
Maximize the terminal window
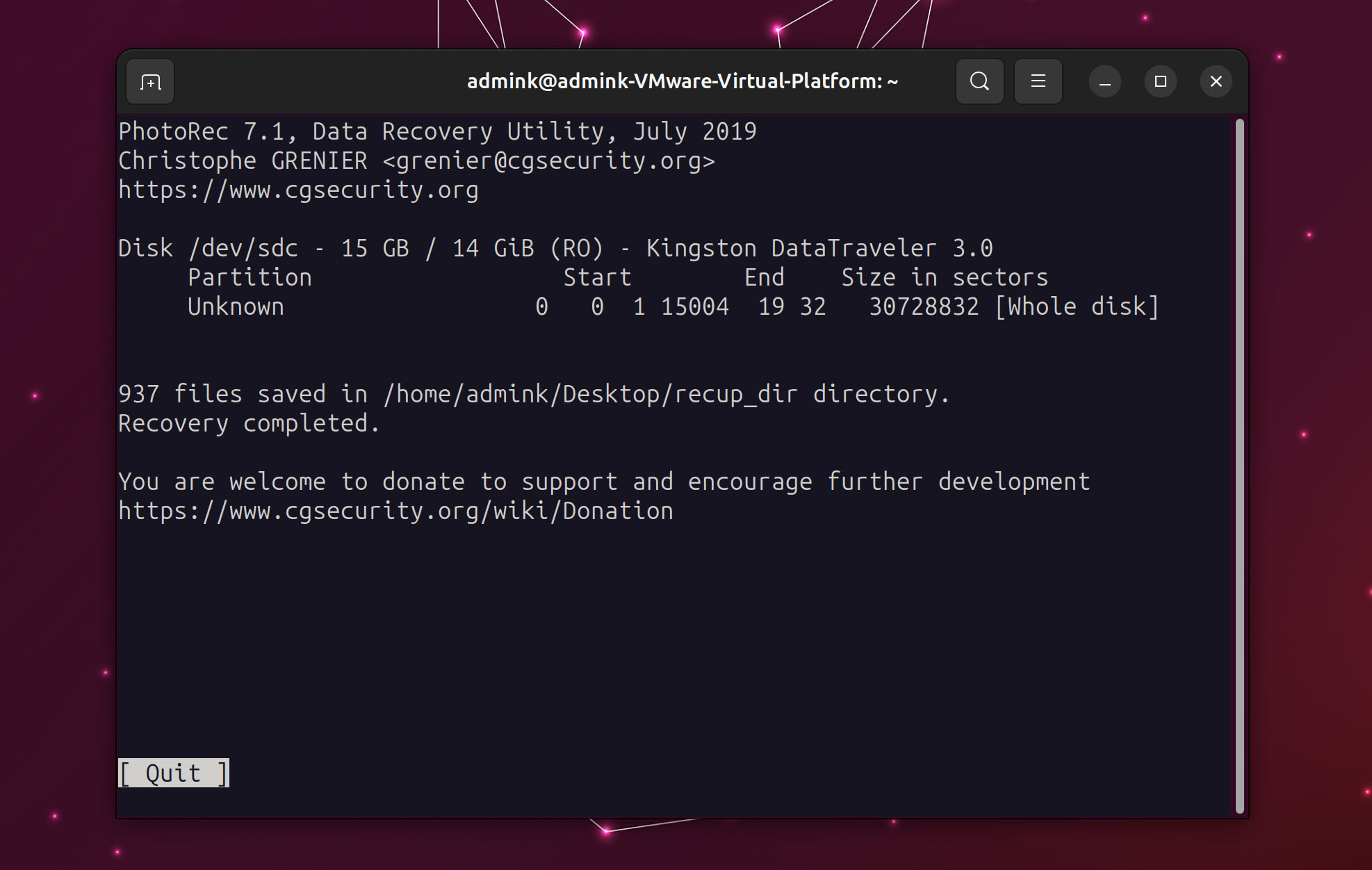click(1160, 82)
